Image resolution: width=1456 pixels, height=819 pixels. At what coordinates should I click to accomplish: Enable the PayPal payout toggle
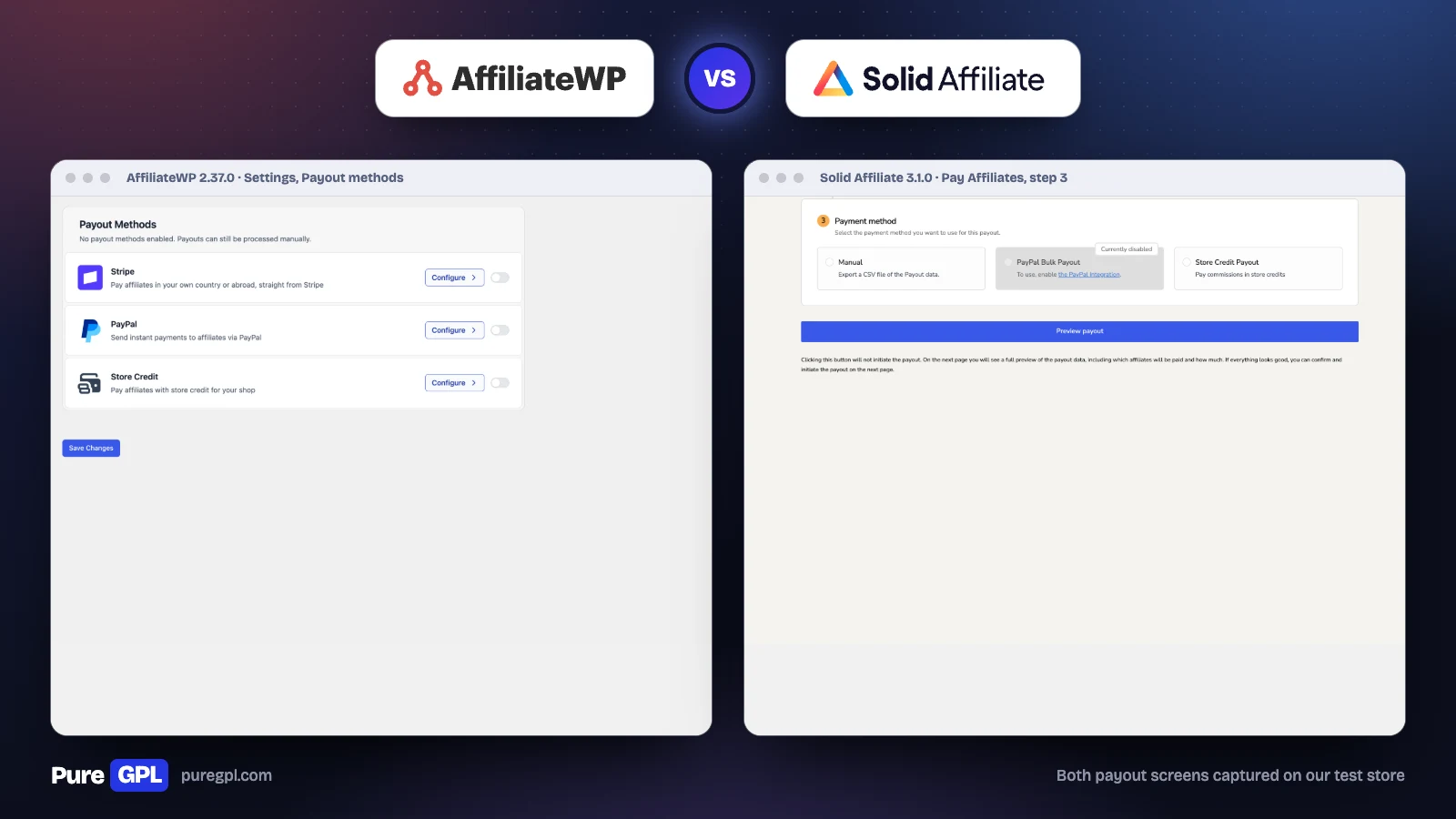click(x=500, y=330)
